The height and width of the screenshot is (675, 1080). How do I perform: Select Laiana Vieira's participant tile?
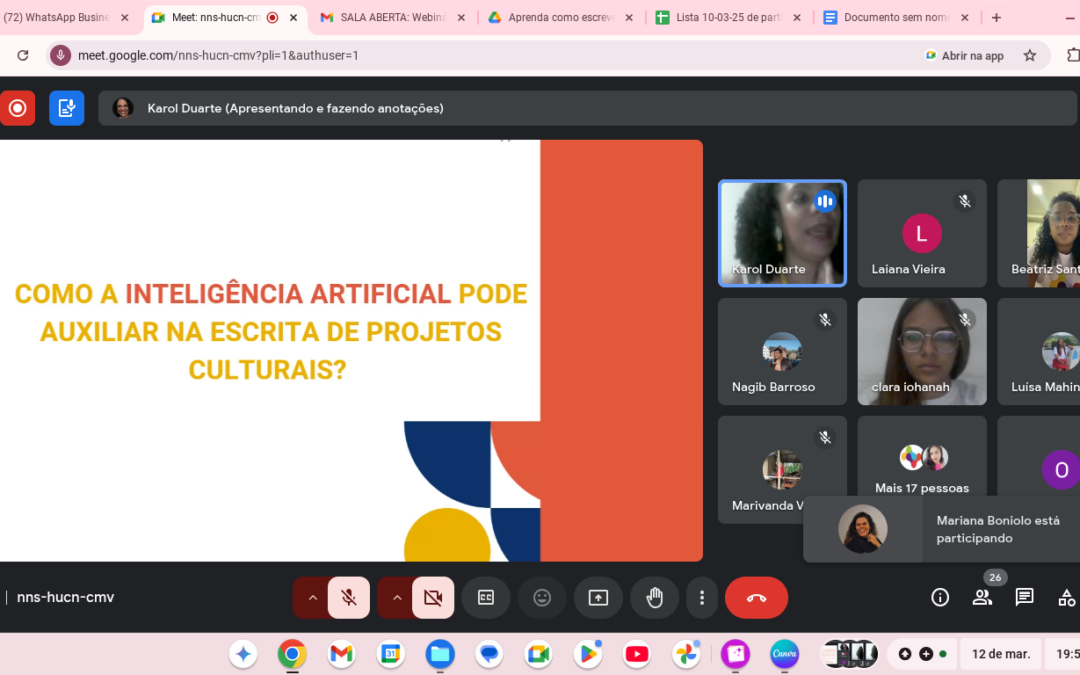tap(922, 233)
